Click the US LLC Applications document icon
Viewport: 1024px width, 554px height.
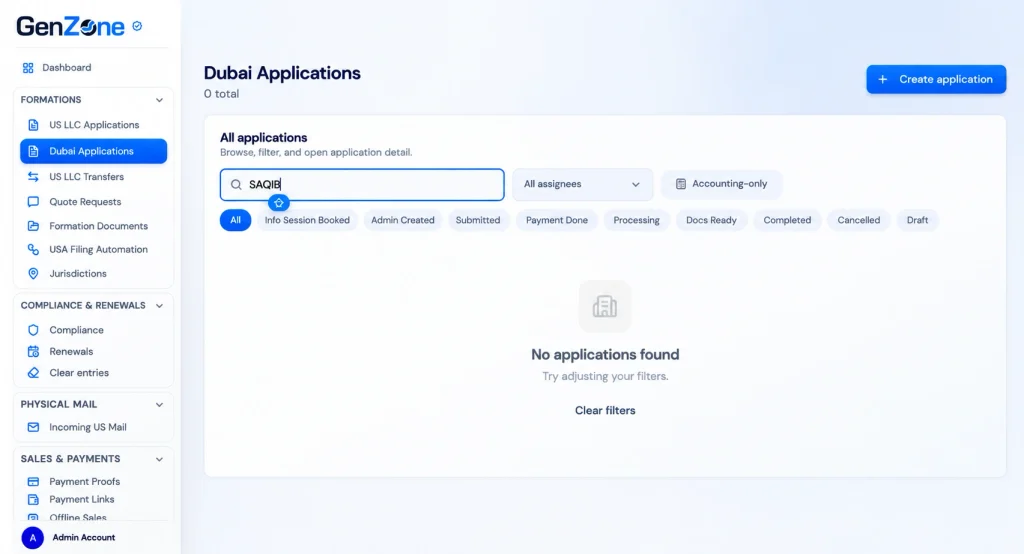33,125
